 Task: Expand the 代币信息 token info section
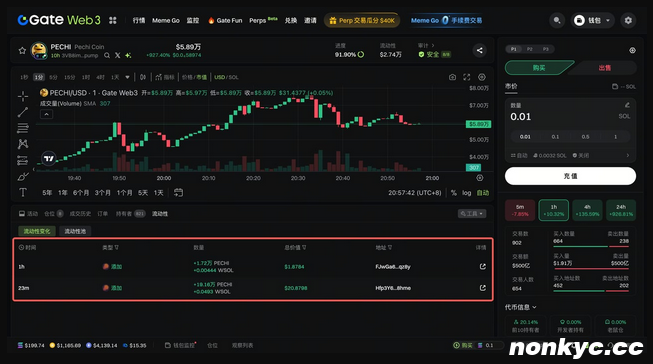521,307
